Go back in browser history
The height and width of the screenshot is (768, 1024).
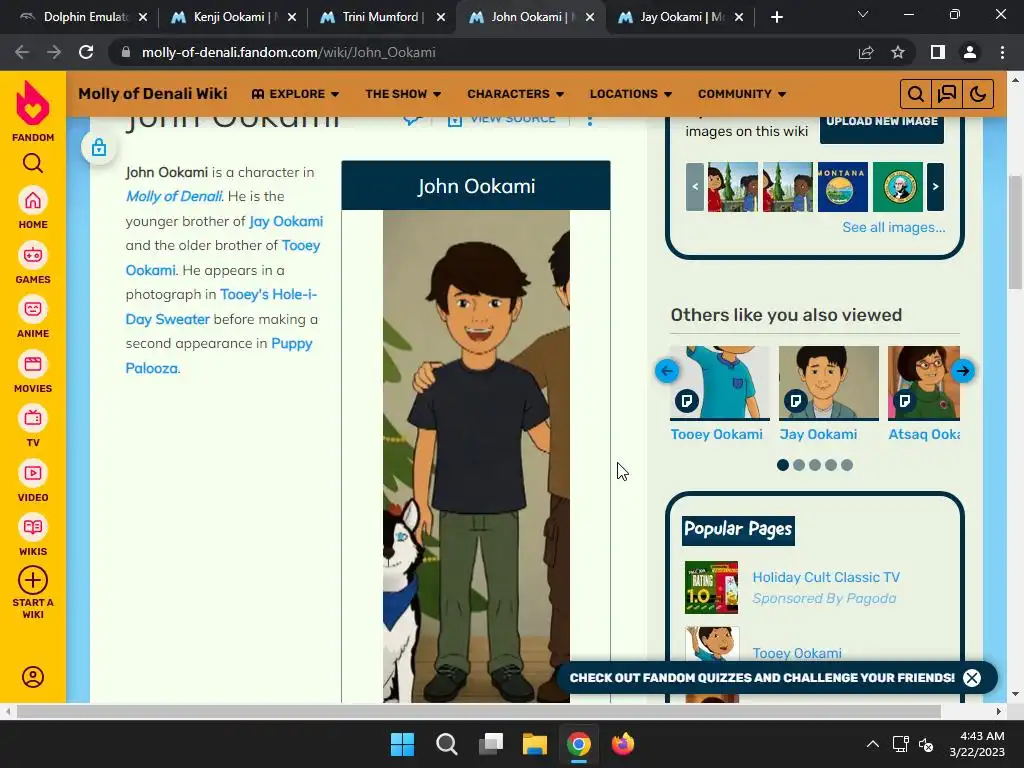22,52
